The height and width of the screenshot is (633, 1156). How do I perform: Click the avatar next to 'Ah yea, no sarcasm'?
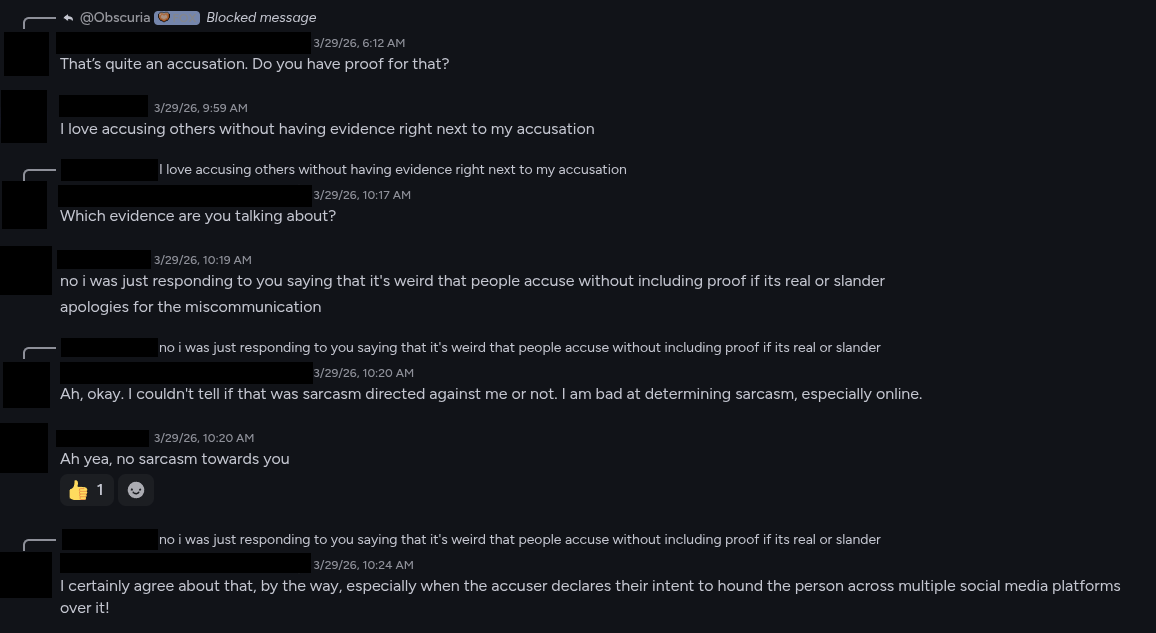[26, 448]
